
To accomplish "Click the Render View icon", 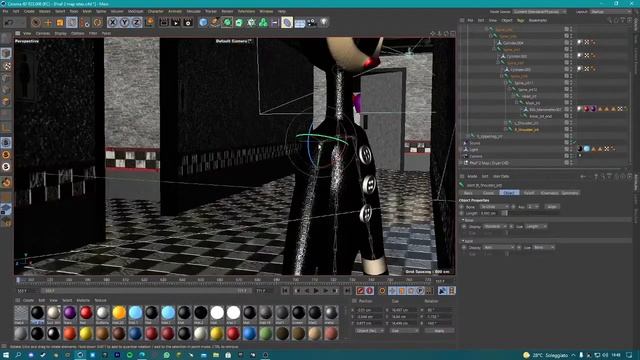I will point(164,22).
